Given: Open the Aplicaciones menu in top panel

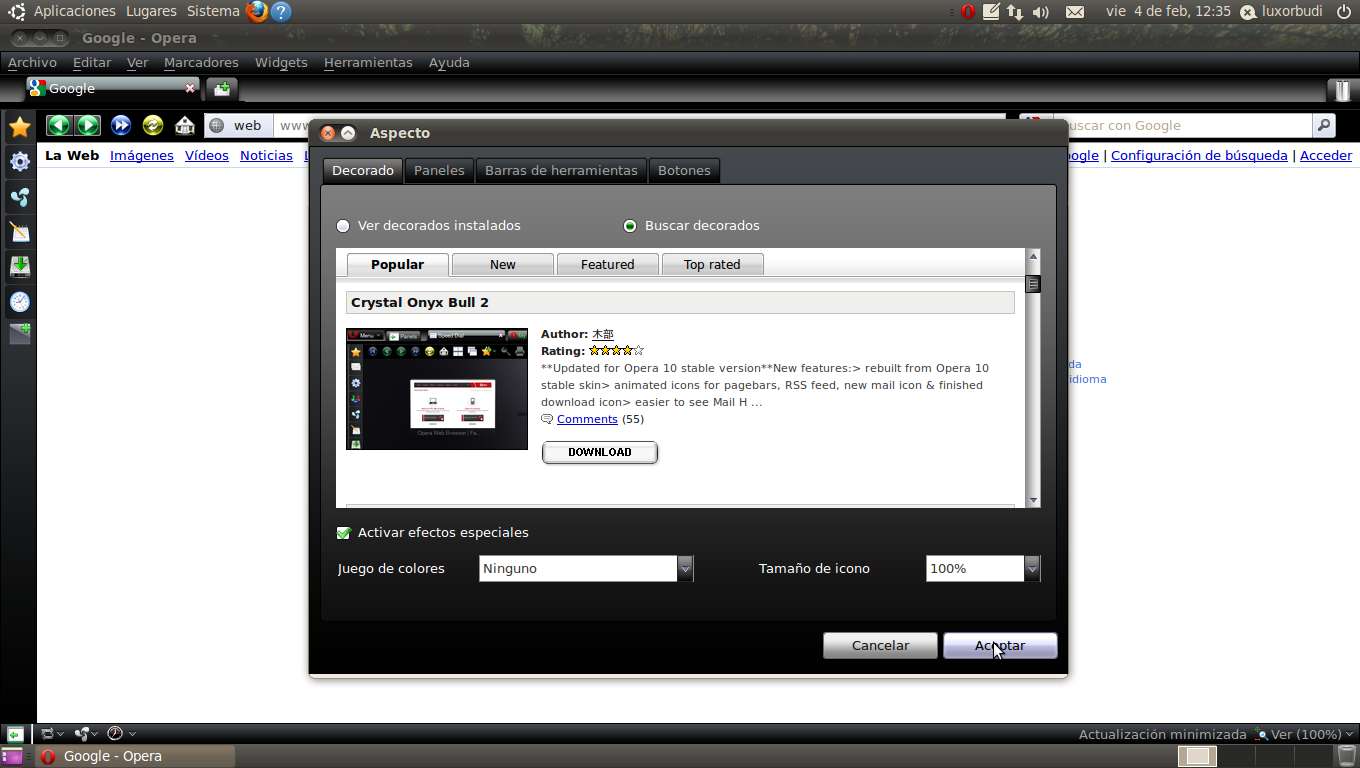Looking at the screenshot, I should [x=74, y=11].
